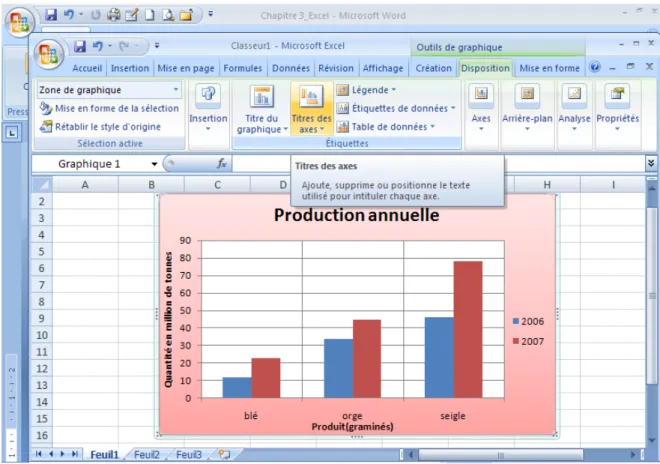
Task: Switch to the Mise en forme tab
Action: coord(549,68)
